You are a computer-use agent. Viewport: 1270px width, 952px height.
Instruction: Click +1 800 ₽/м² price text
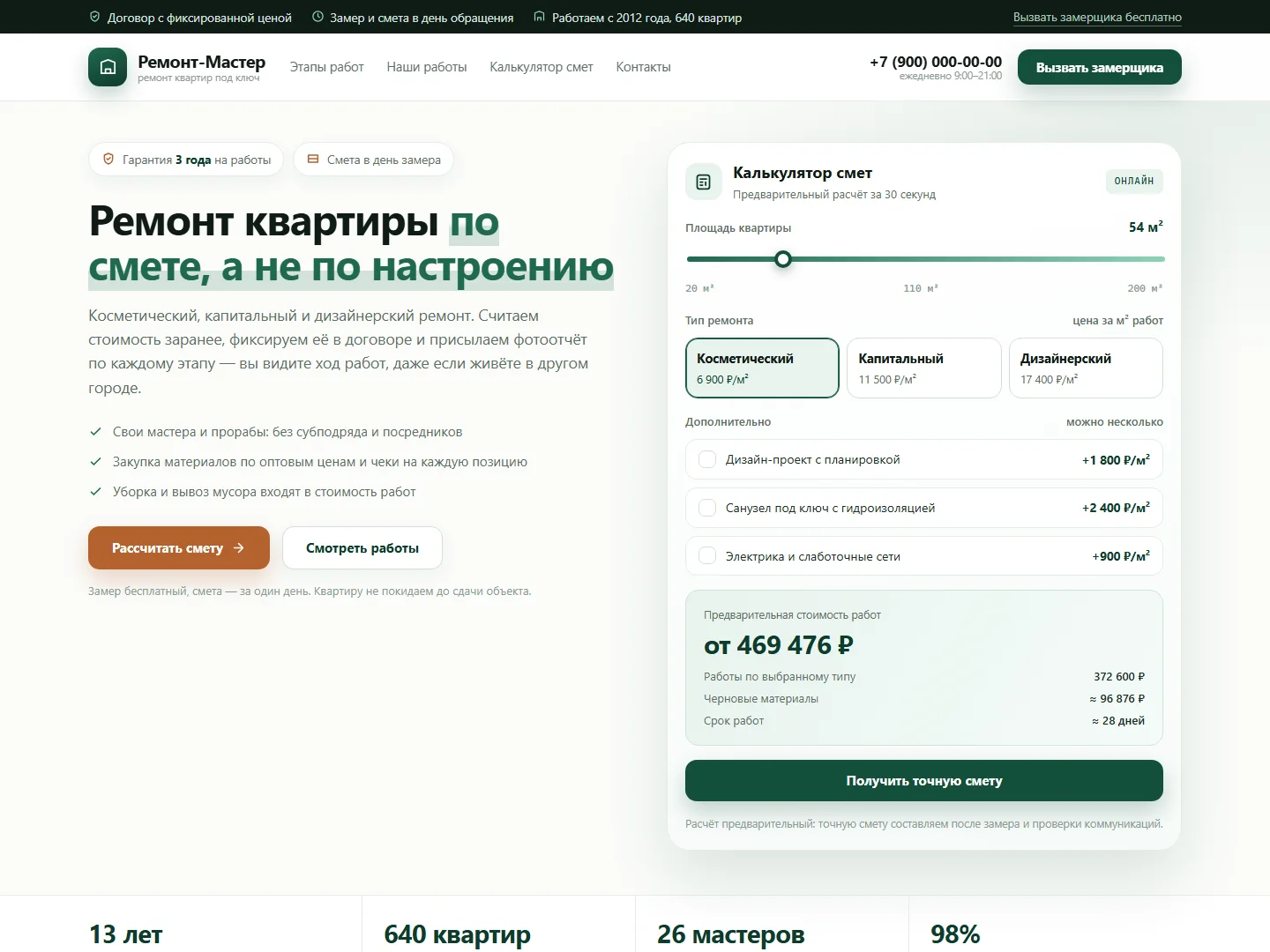(x=1116, y=460)
